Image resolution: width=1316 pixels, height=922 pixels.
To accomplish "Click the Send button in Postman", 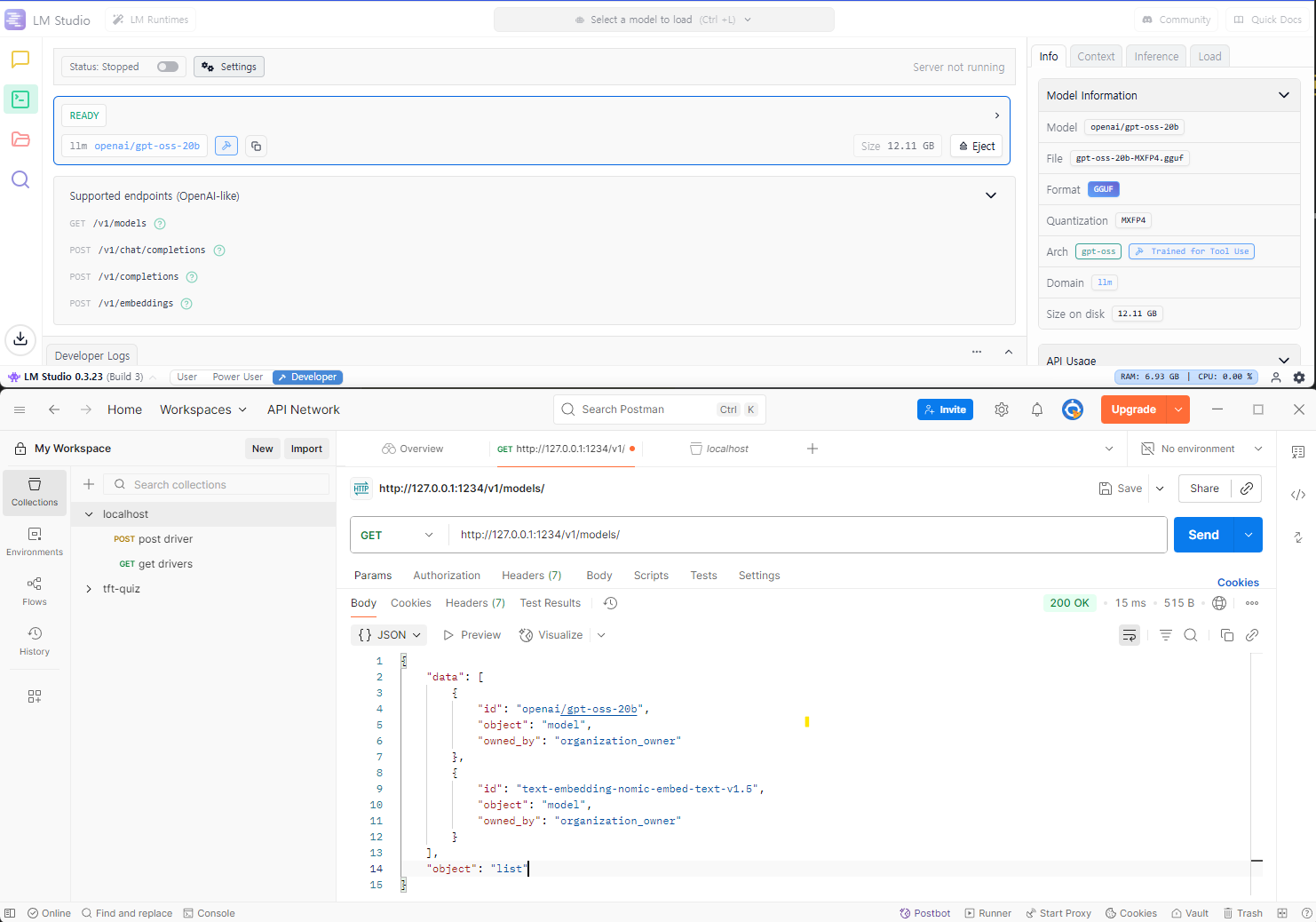I will [x=1204, y=535].
